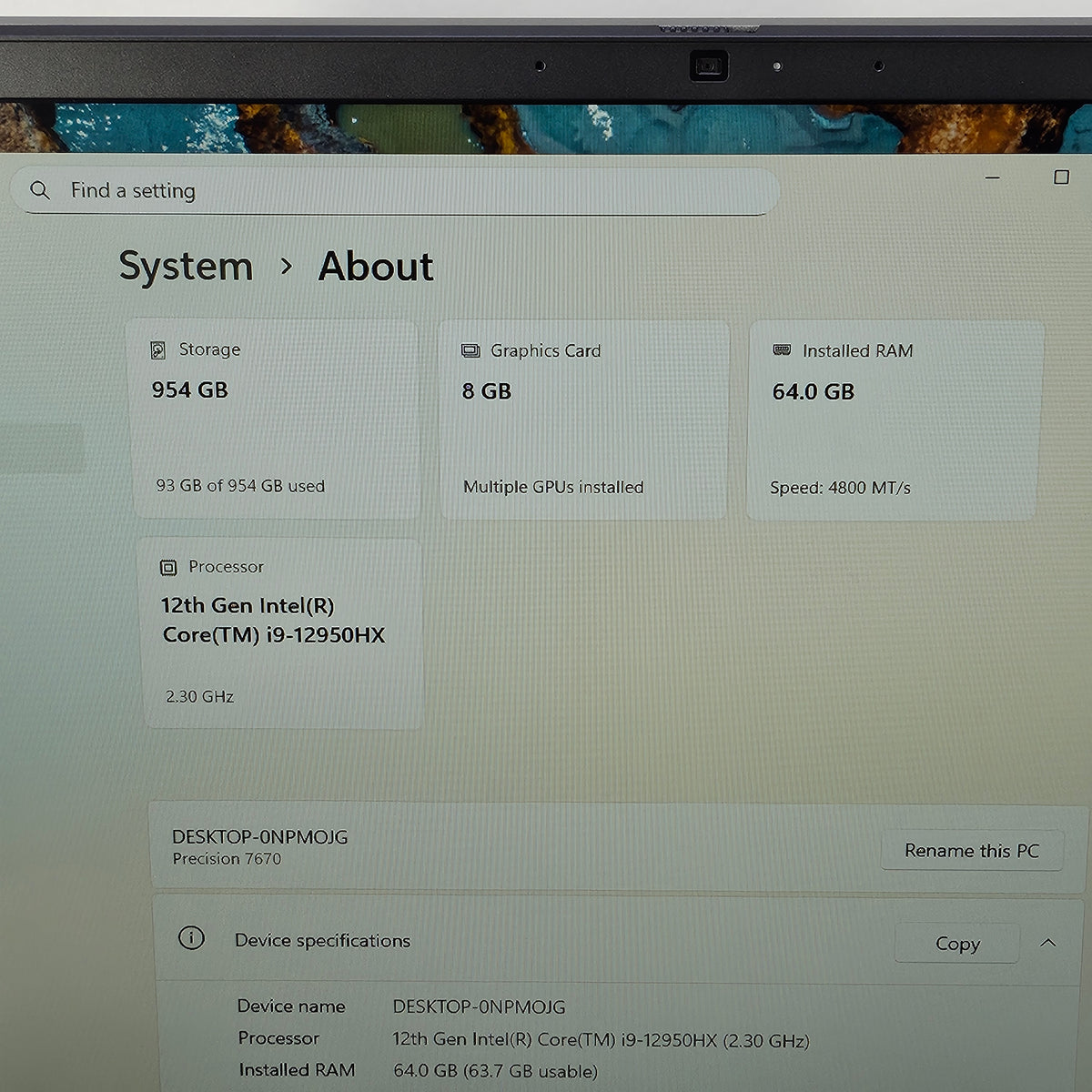Select the 93 GB of 954 GB used text
This screenshot has height=1092, width=1092.
[240, 486]
